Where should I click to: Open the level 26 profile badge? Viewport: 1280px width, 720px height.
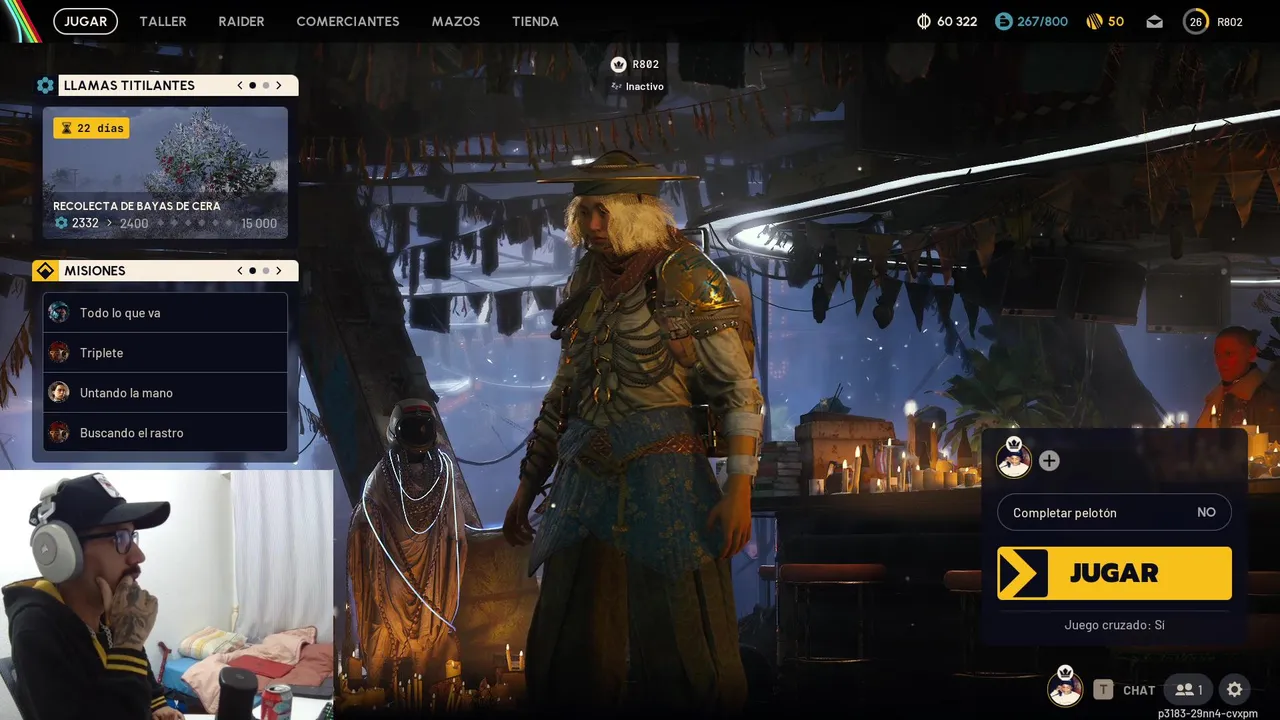coord(1196,21)
